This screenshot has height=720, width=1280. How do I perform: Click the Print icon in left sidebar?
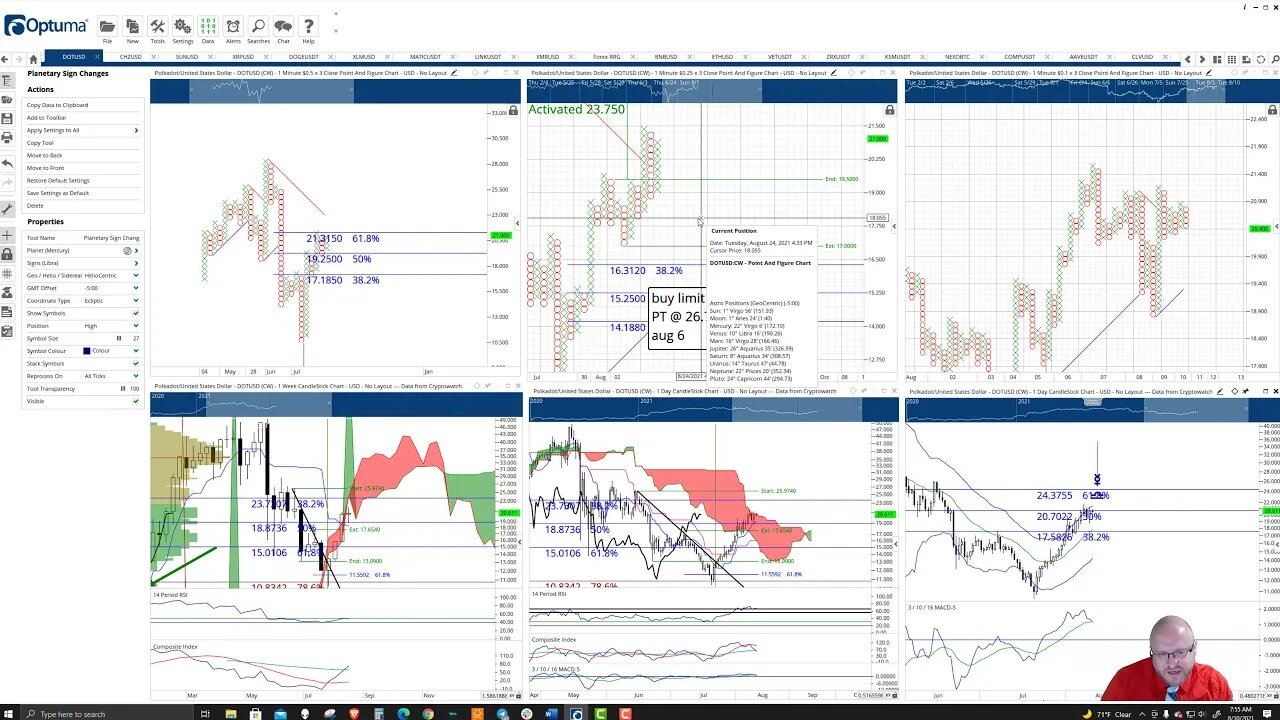pos(7,137)
